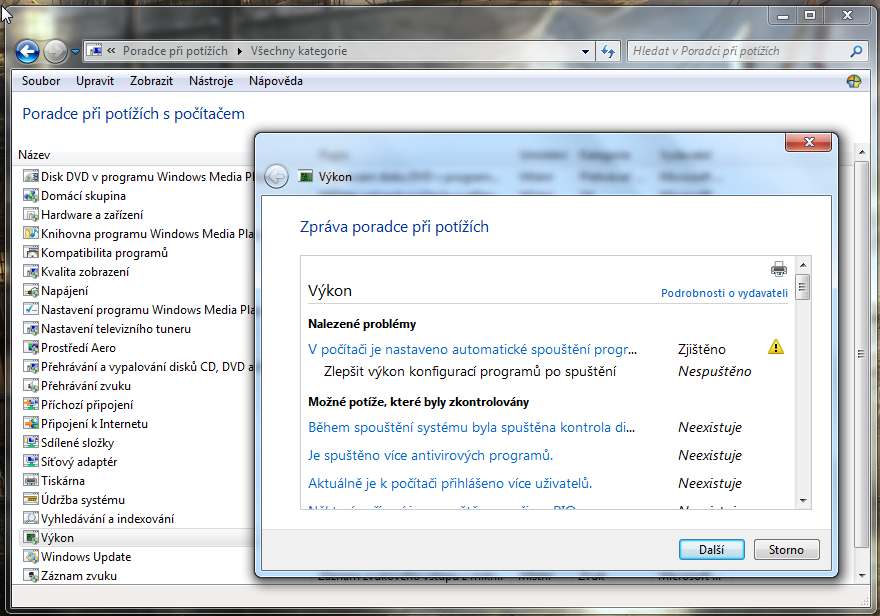Click the report scrollbar thumb
Image resolution: width=880 pixels, height=616 pixels.
[803, 287]
